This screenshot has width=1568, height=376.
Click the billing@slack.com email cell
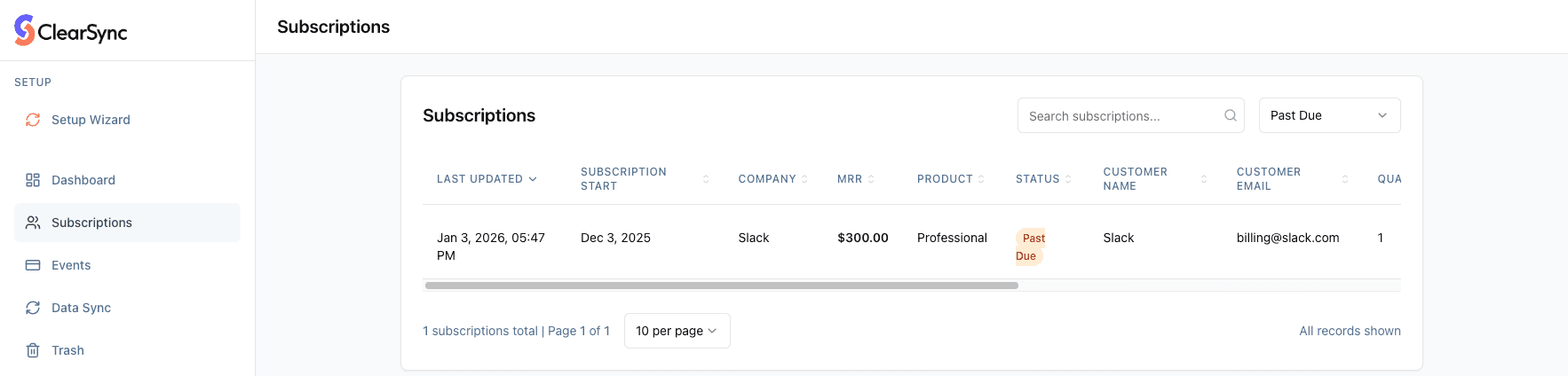[x=1287, y=238]
